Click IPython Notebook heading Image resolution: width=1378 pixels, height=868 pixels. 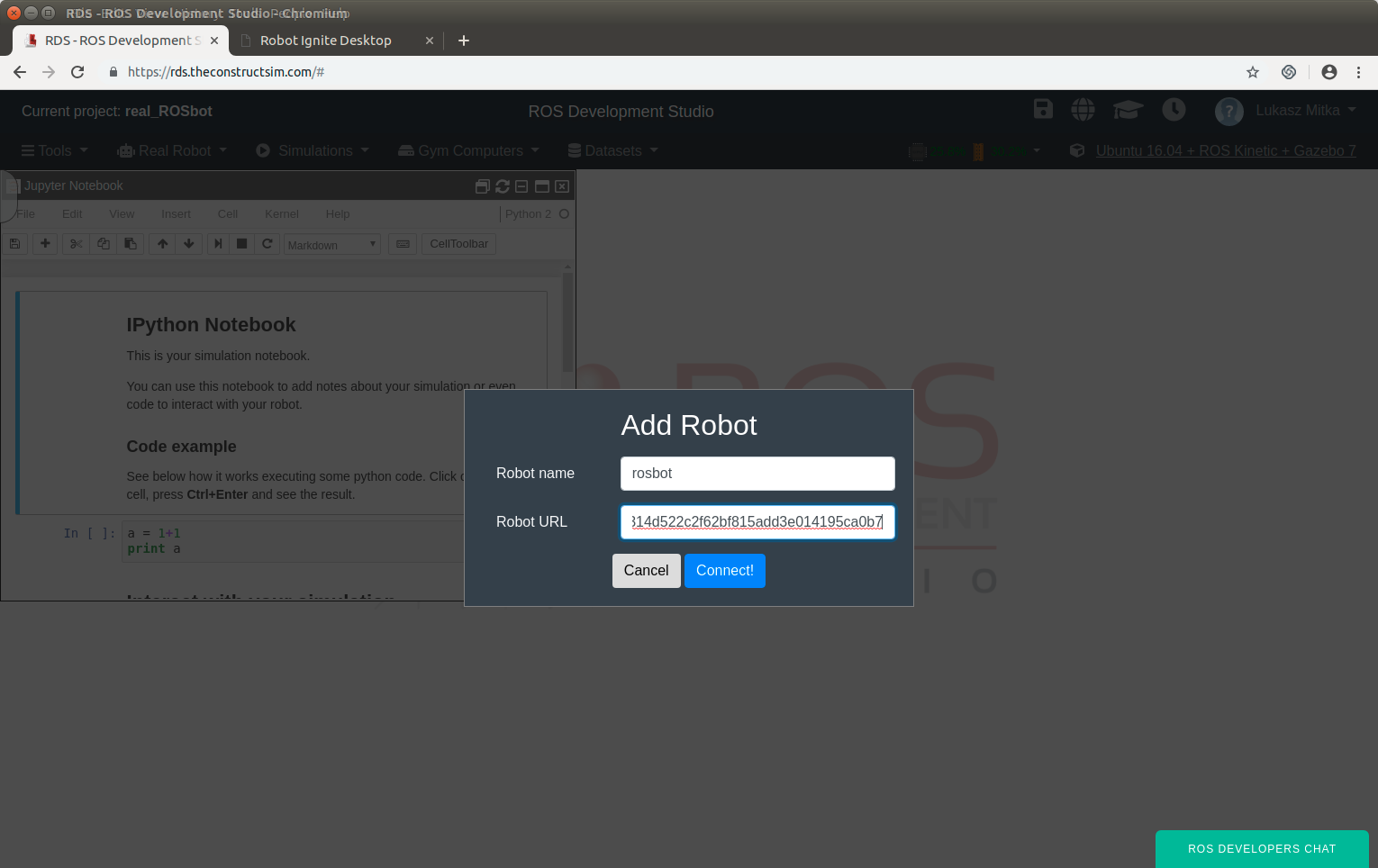[211, 325]
